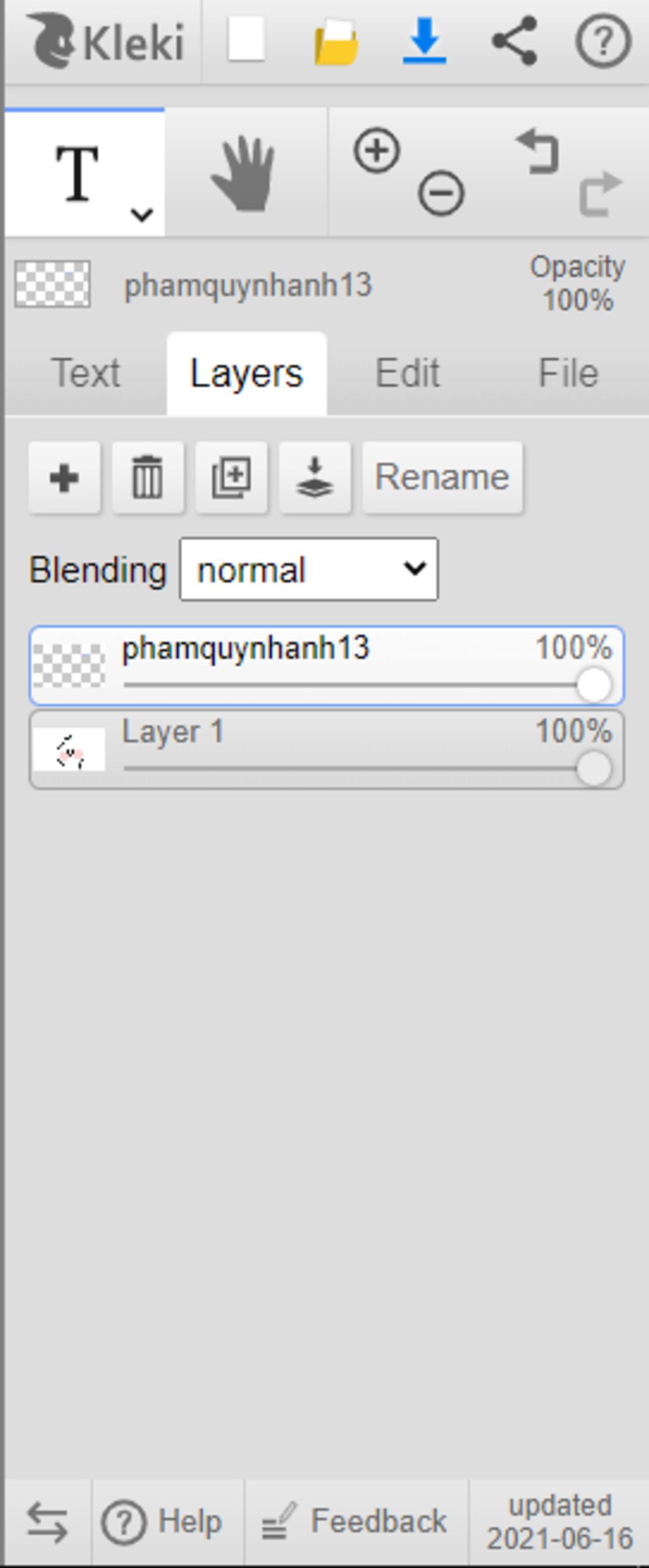649x1568 pixels.
Task: Open the import image folder icon
Action: pos(337,42)
